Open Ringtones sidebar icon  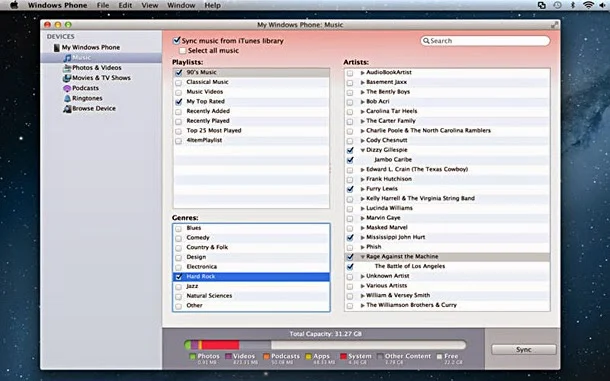point(67,98)
